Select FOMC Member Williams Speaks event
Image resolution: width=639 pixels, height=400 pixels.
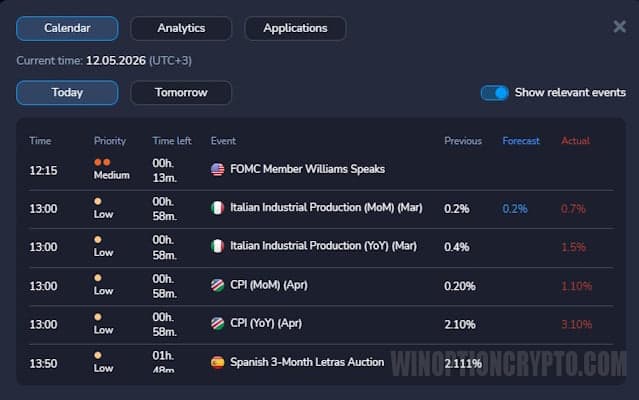click(307, 169)
